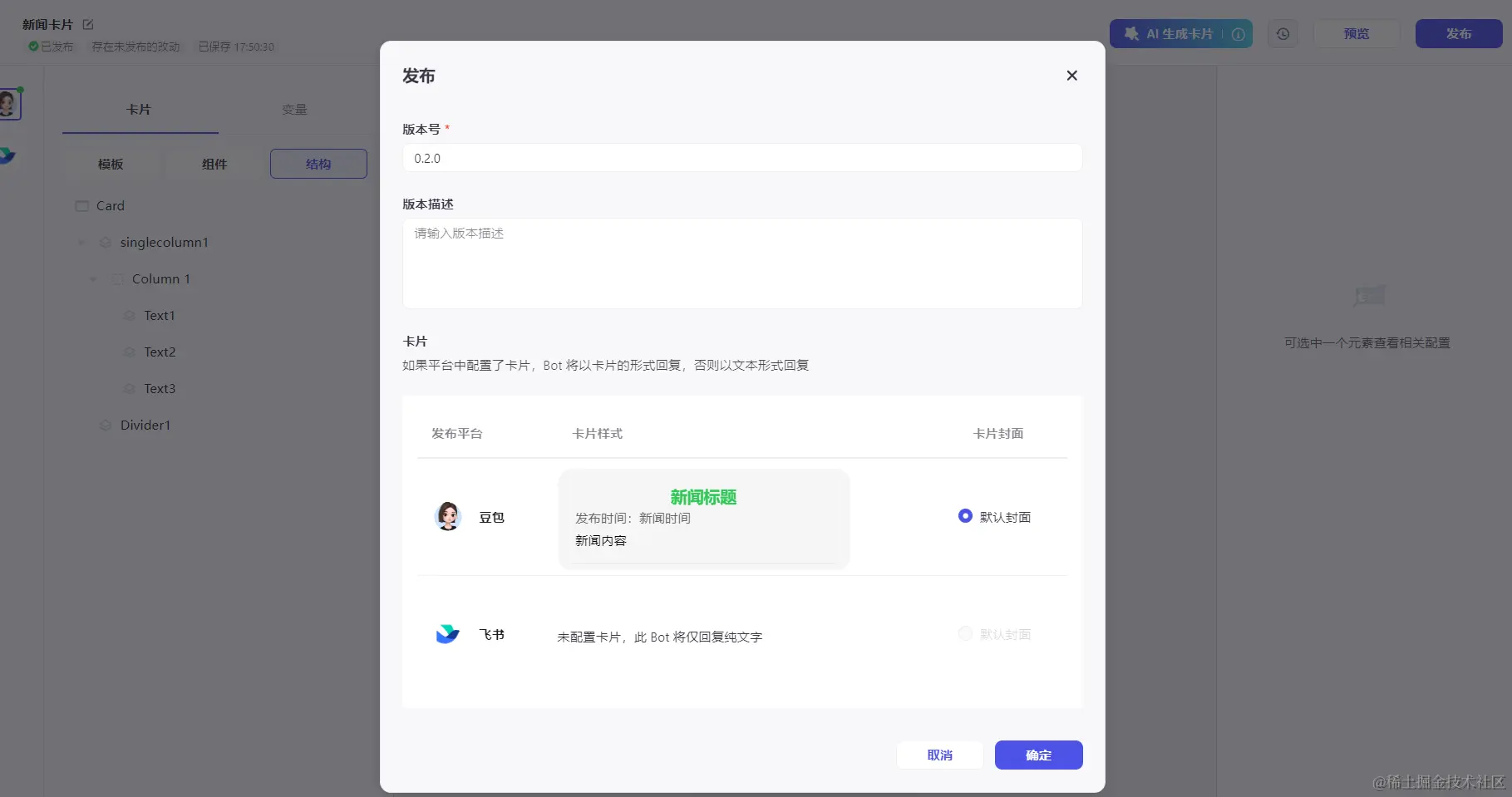
Task: Open the 新闻标题 card style preview
Action: tap(704, 519)
